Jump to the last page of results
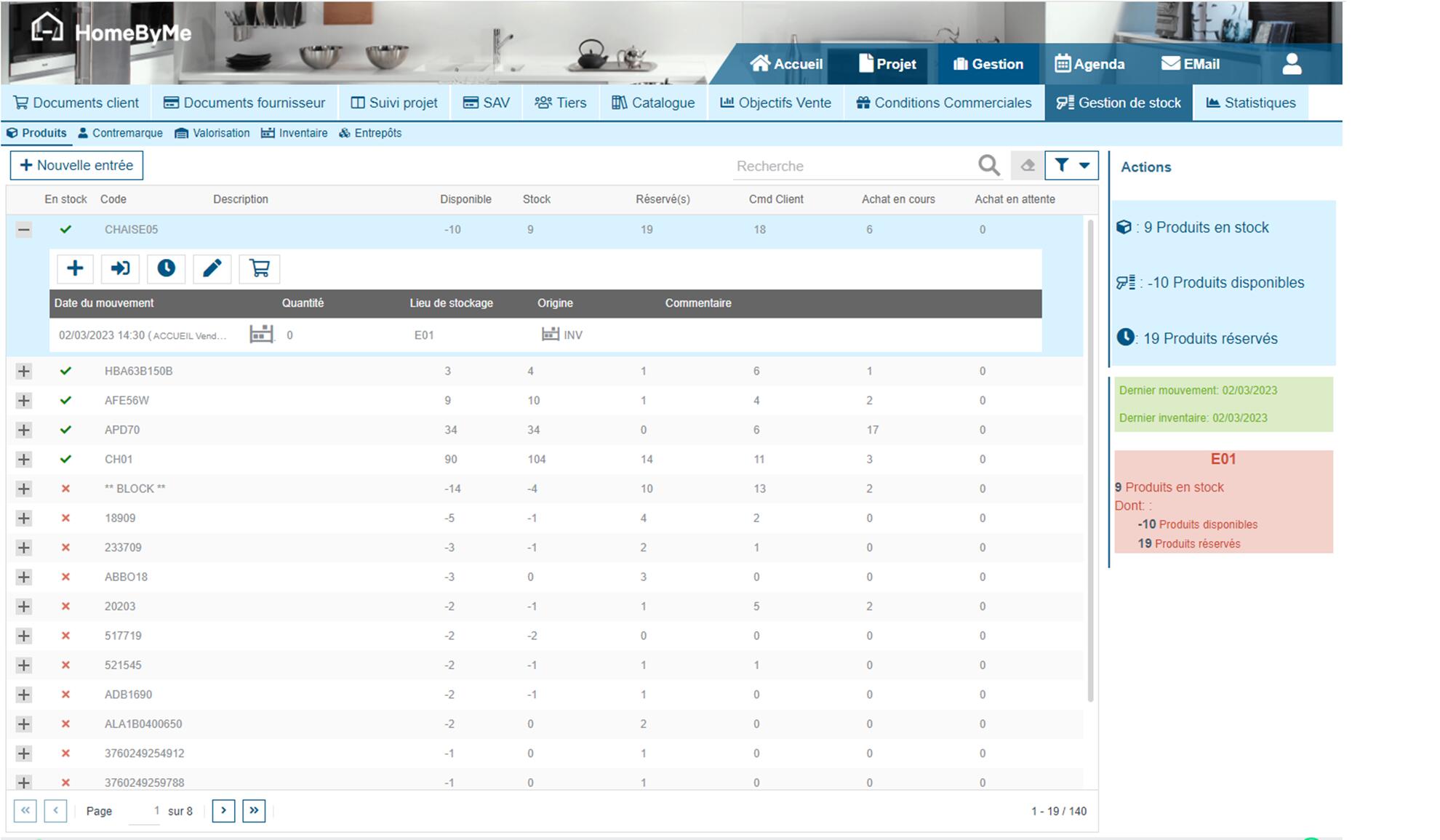 click(x=254, y=810)
